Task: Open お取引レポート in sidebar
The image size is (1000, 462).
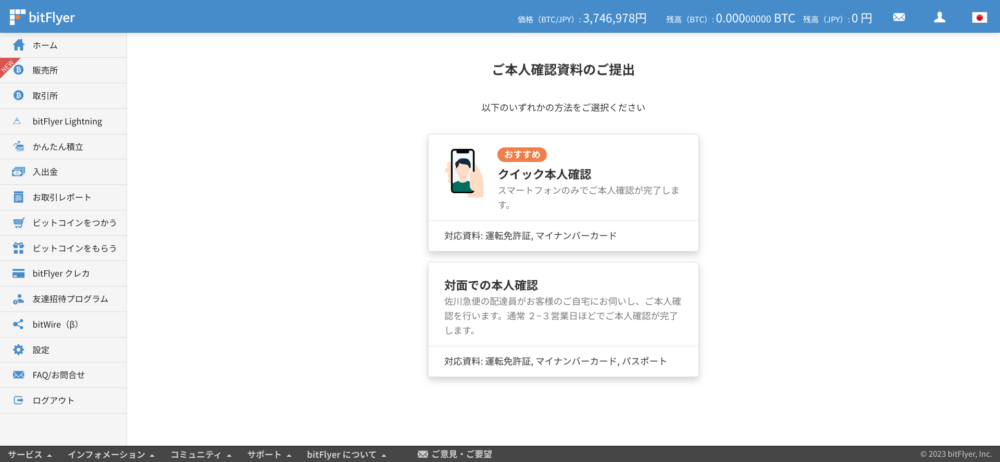Action: tap(61, 197)
